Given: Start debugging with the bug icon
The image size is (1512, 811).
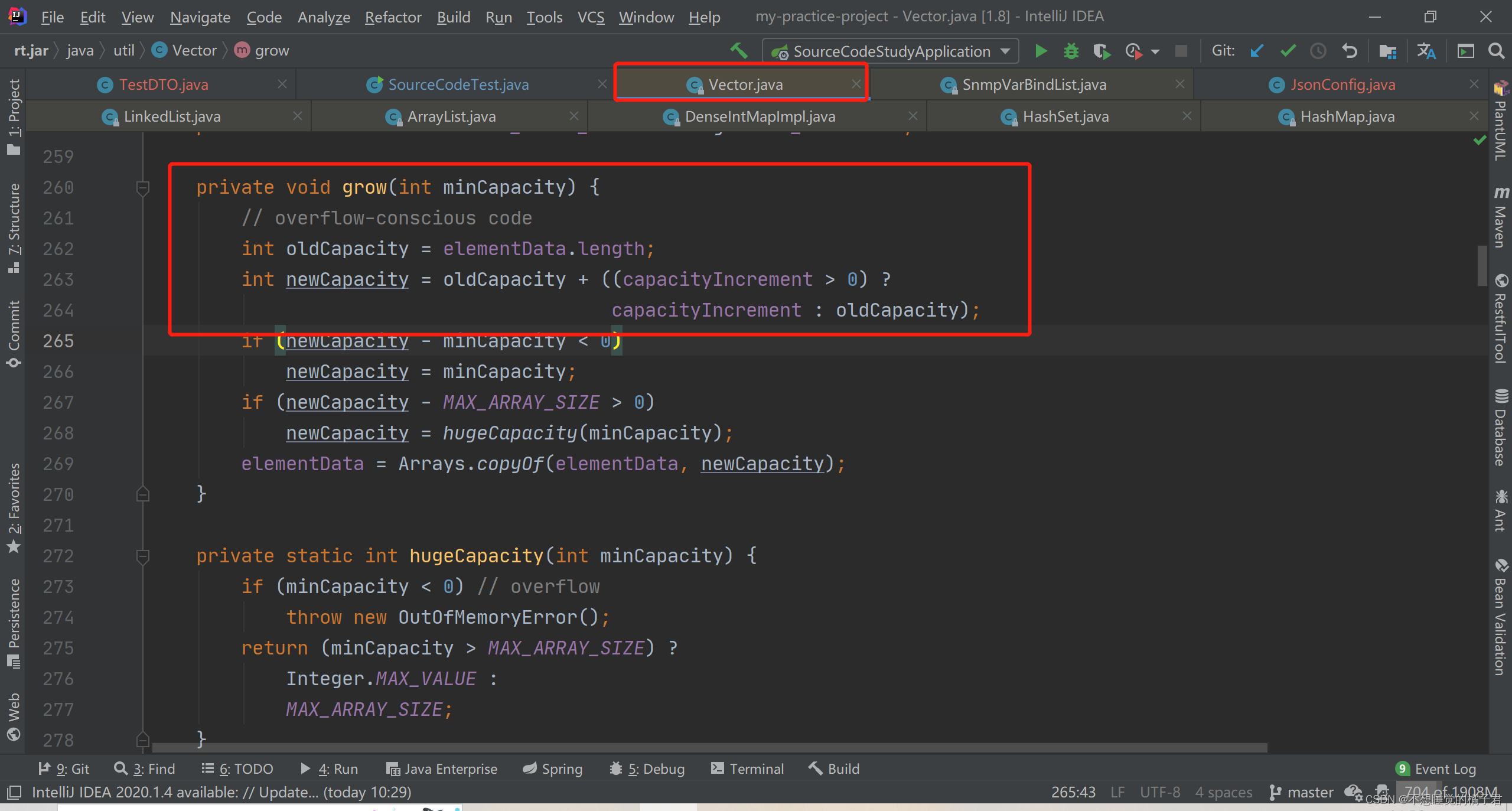Looking at the screenshot, I should pos(1071,51).
